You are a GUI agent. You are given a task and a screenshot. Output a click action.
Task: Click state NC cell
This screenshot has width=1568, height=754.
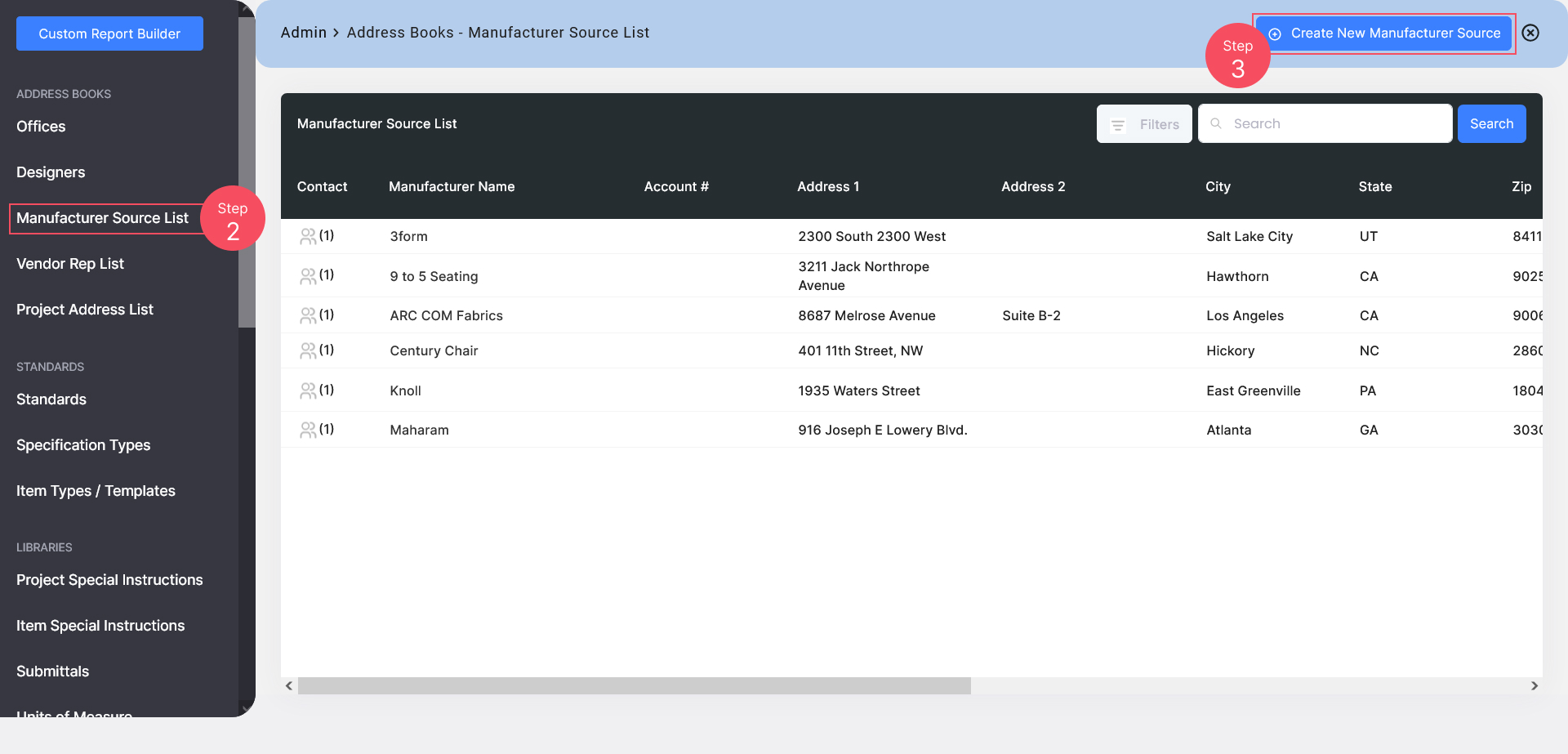[x=1369, y=350]
